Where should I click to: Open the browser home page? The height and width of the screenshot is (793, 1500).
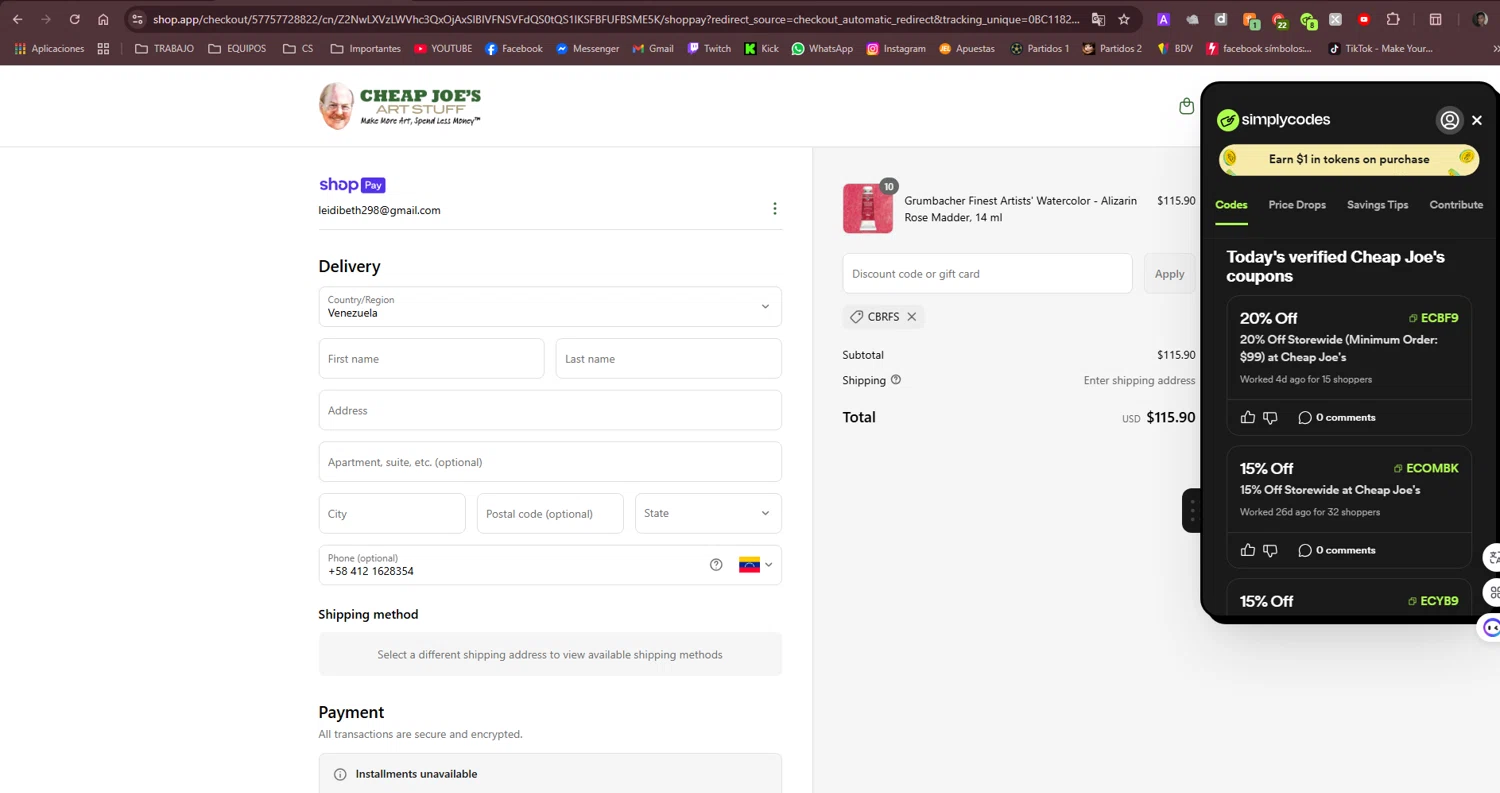(x=103, y=19)
